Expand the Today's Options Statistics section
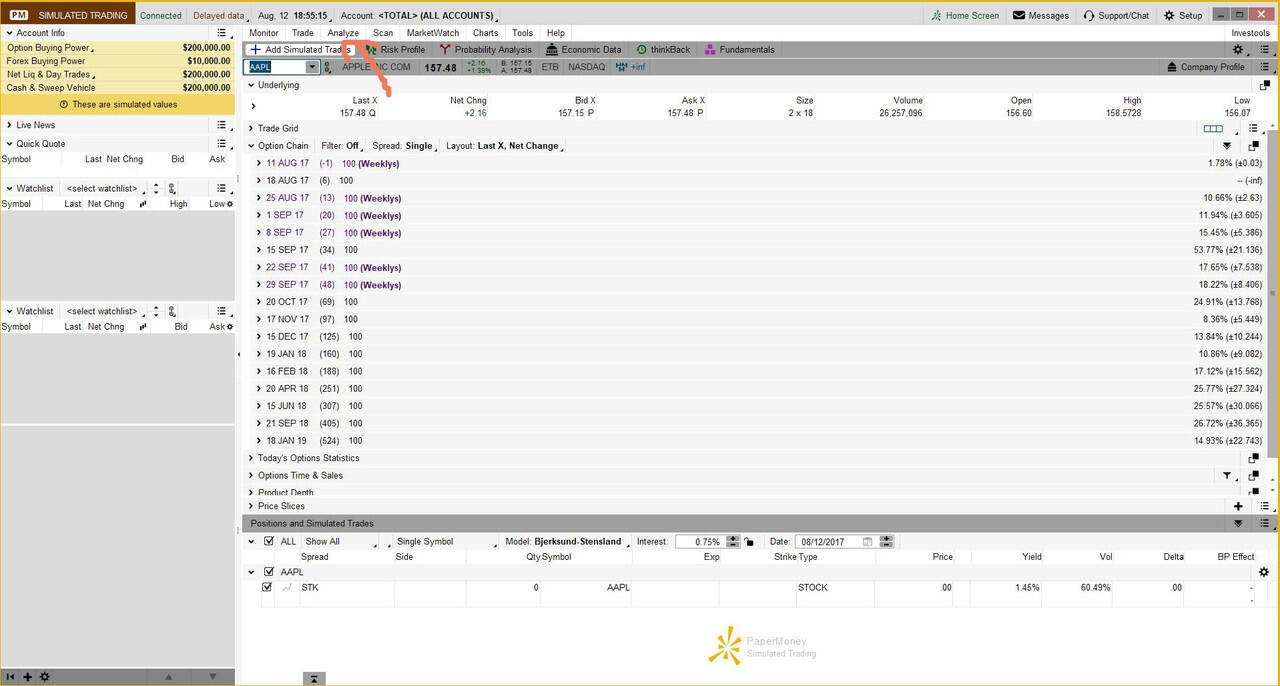 tap(250, 458)
